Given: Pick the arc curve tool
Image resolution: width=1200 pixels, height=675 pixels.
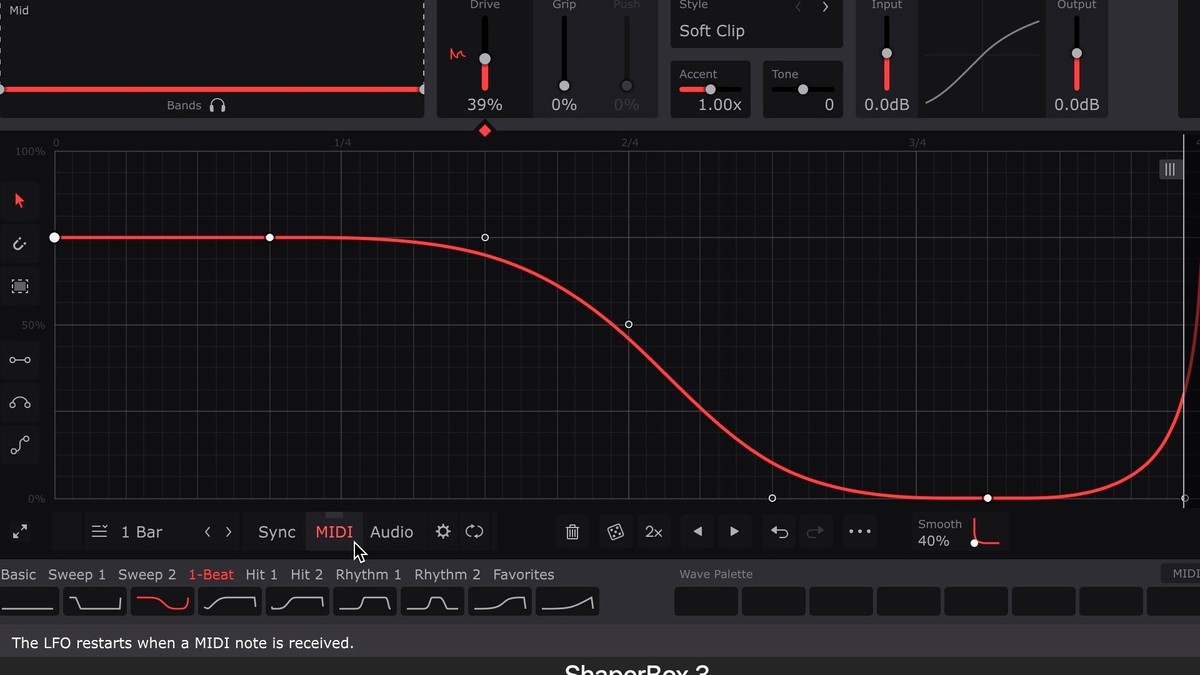Looking at the screenshot, I should [19, 403].
